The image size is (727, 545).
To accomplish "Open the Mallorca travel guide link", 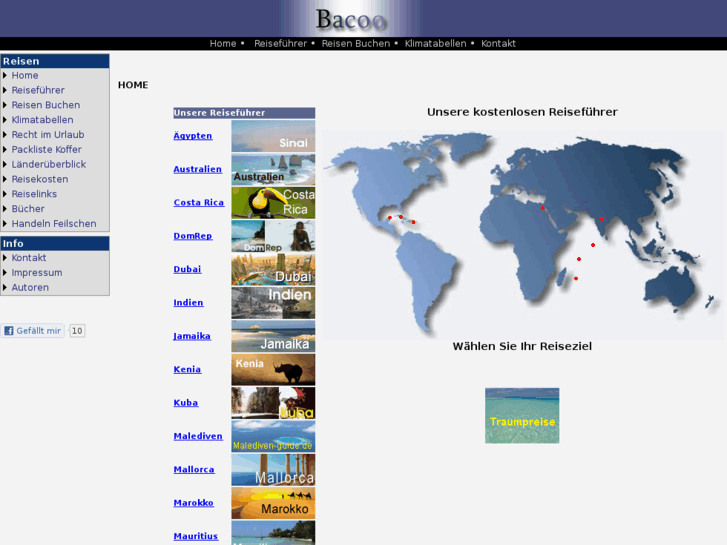I will [194, 470].
